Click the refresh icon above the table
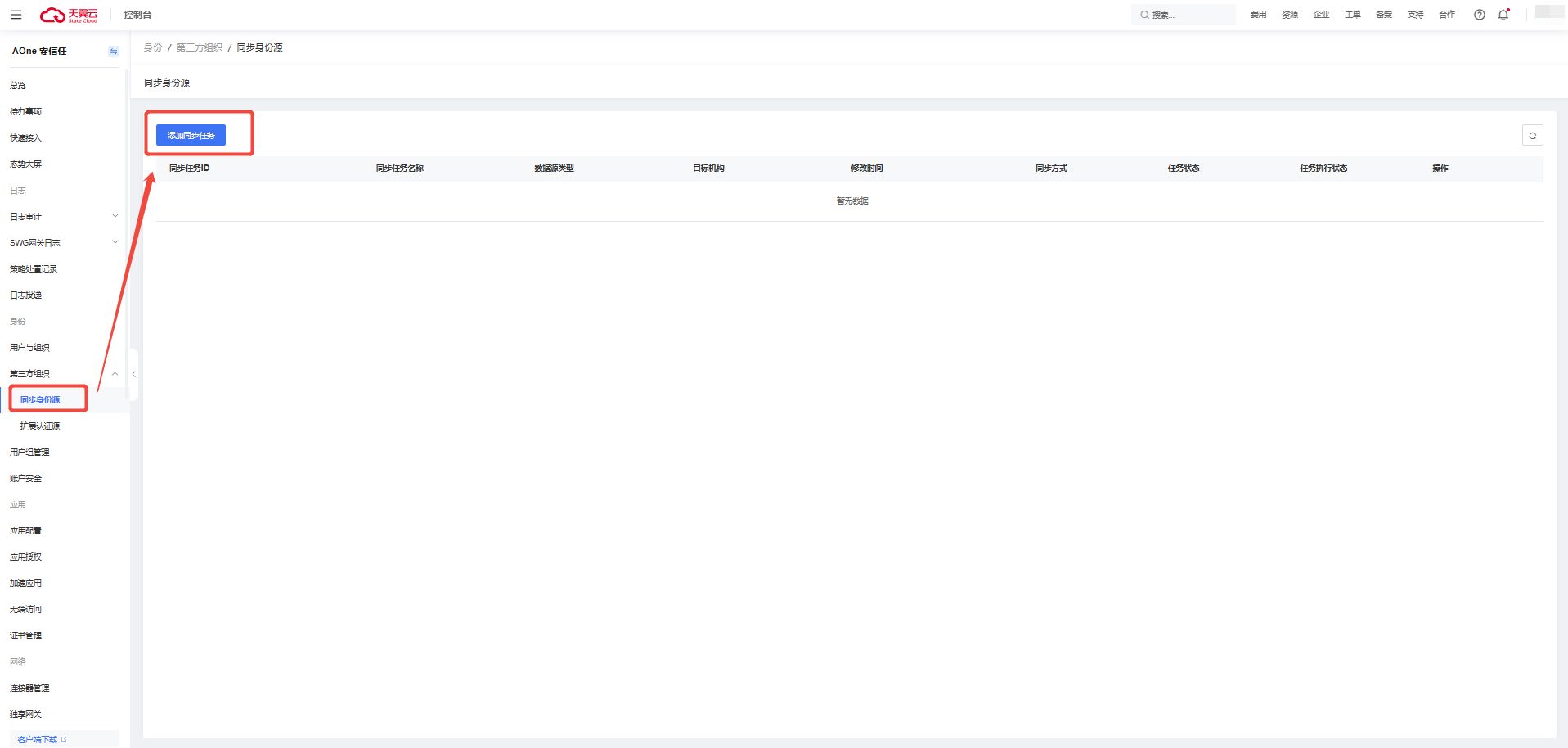This screenshot has width=1568, height=748. 1533,136
